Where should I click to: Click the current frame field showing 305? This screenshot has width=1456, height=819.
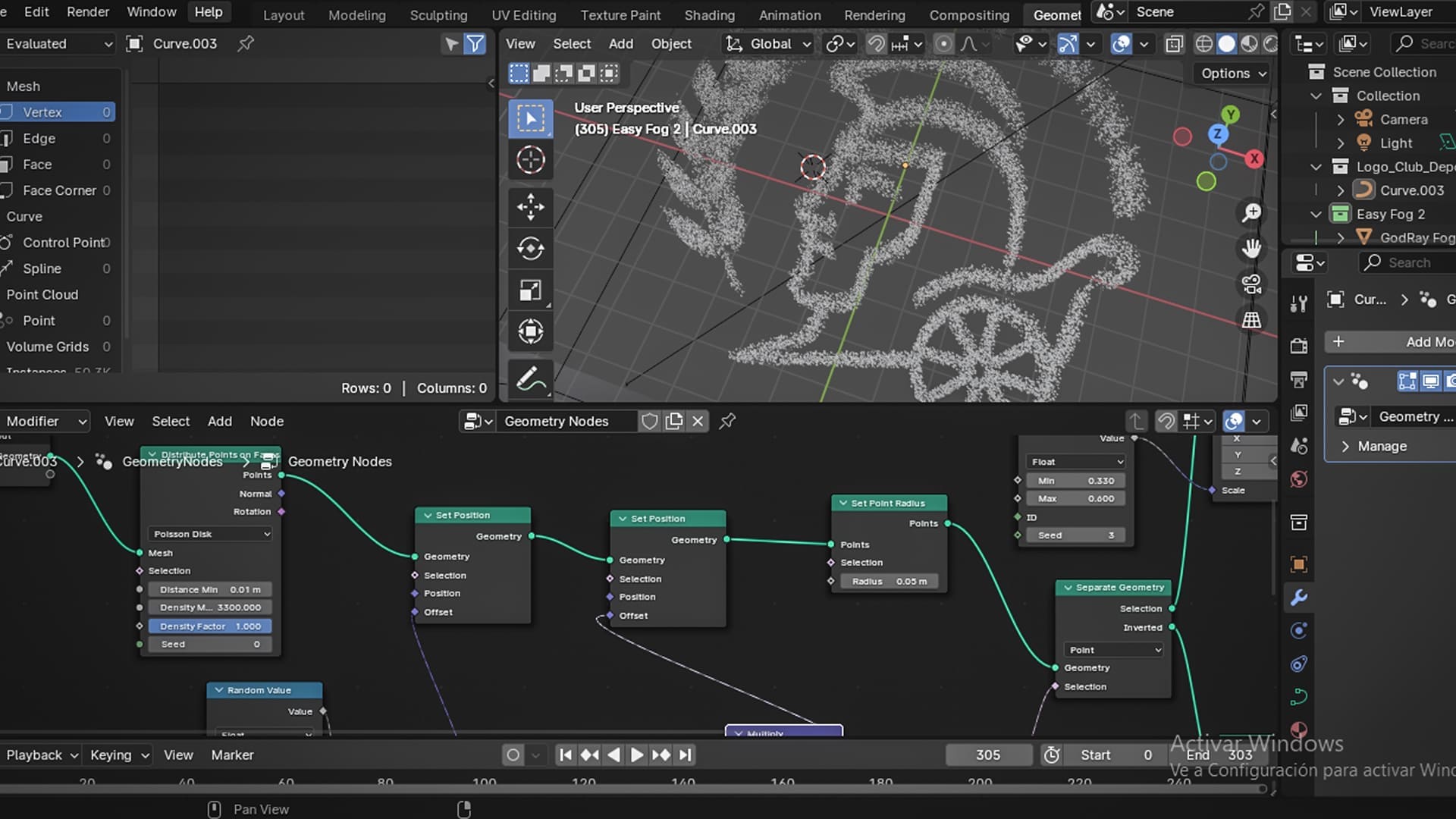[x=987, y=755]
